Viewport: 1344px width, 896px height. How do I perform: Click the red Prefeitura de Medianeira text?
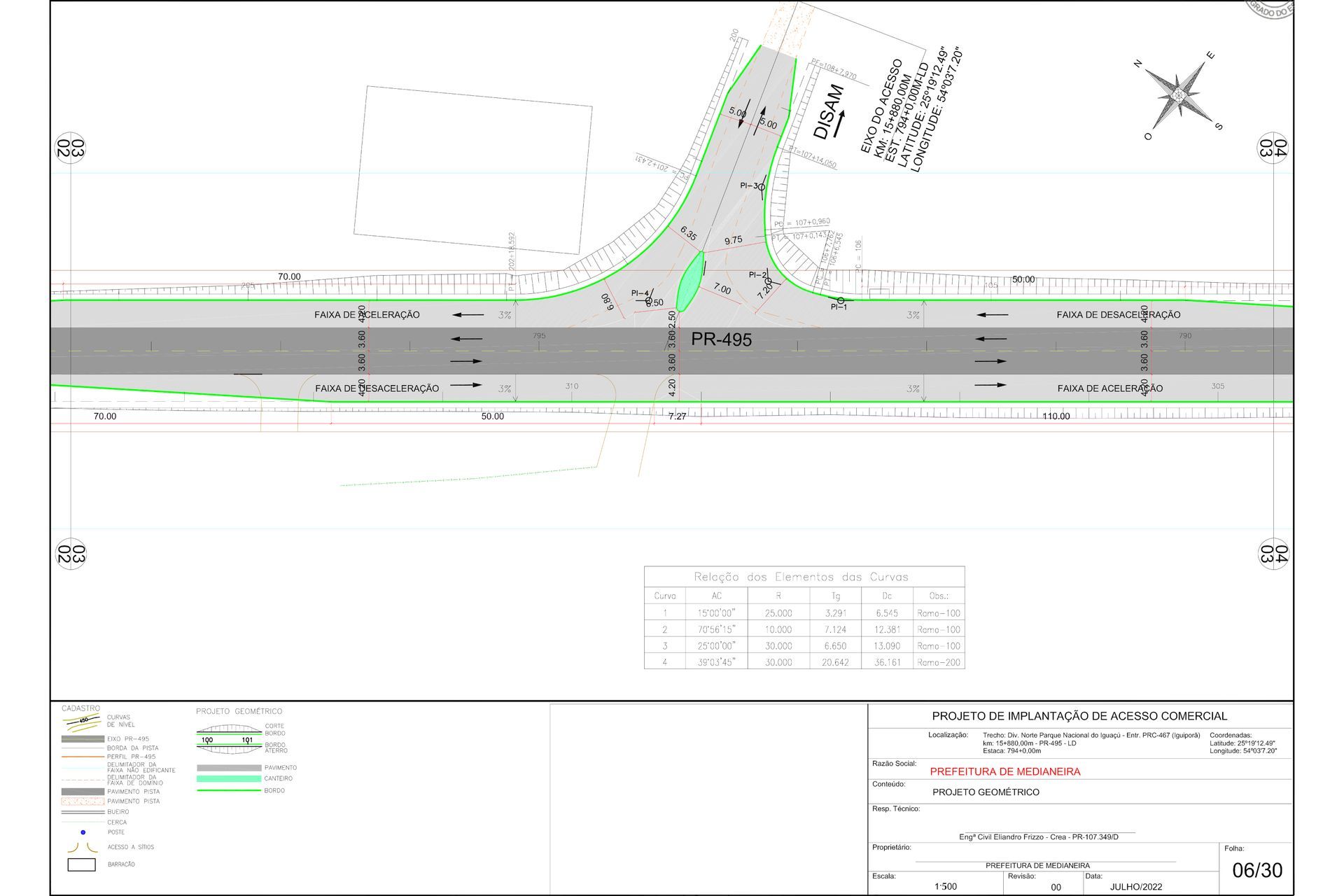point(1004,771)
